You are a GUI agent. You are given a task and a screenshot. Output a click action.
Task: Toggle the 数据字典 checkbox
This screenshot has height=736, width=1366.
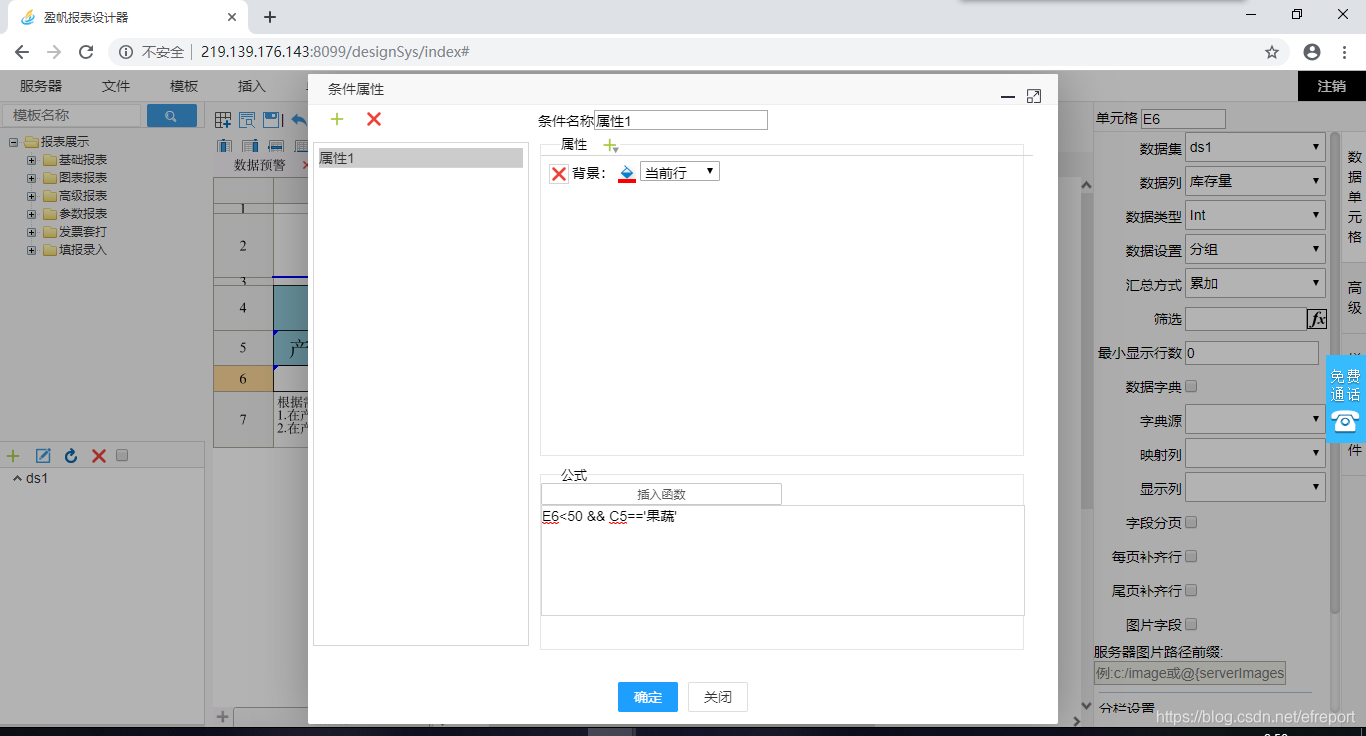[x=1191, y=386]
